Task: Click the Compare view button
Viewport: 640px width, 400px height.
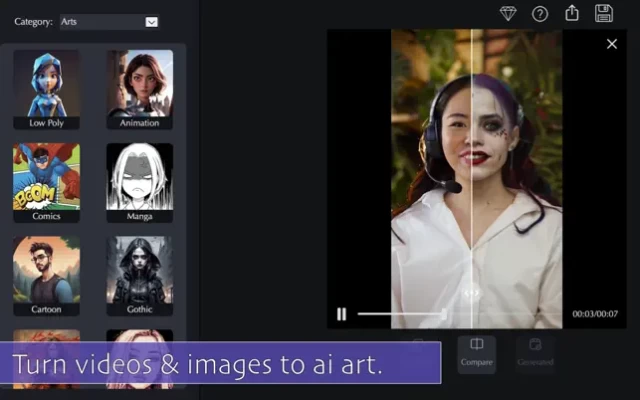Action: 477,352
